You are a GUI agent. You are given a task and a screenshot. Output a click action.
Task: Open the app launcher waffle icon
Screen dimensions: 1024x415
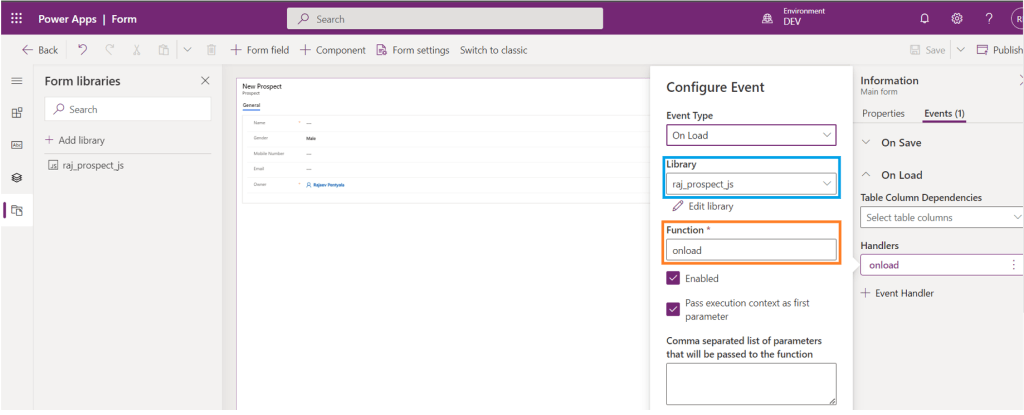[16, 18]
